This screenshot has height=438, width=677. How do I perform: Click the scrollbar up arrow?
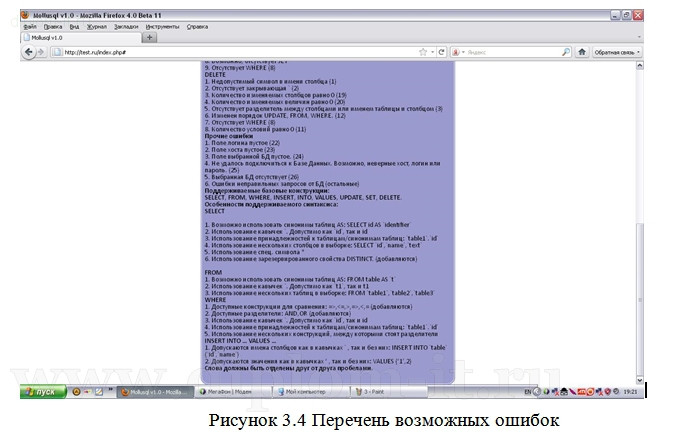(639, 66)
